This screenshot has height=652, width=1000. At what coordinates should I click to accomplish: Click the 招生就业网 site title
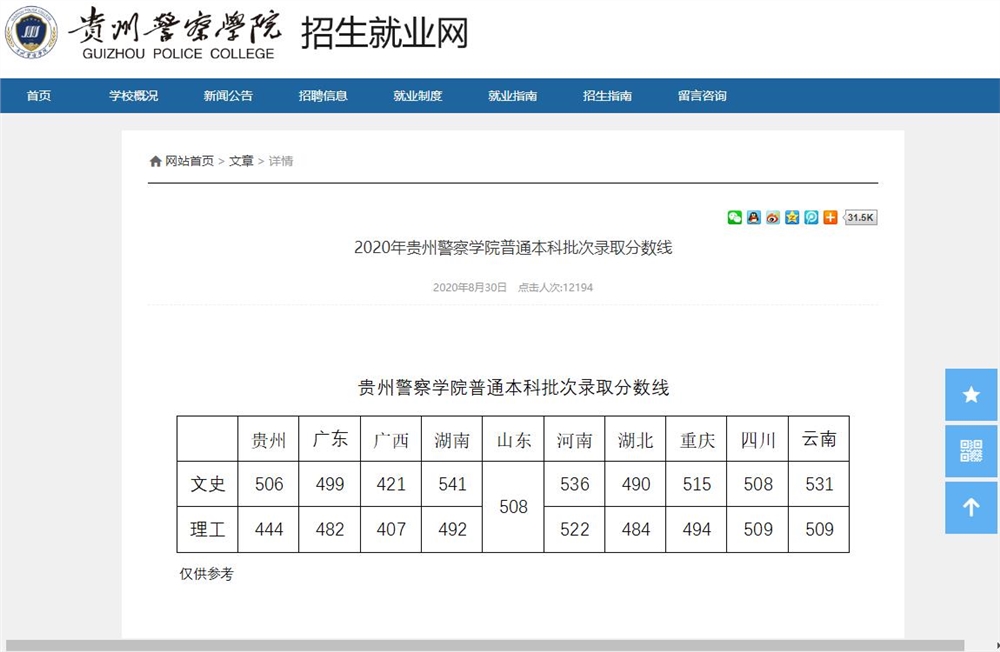385,33
